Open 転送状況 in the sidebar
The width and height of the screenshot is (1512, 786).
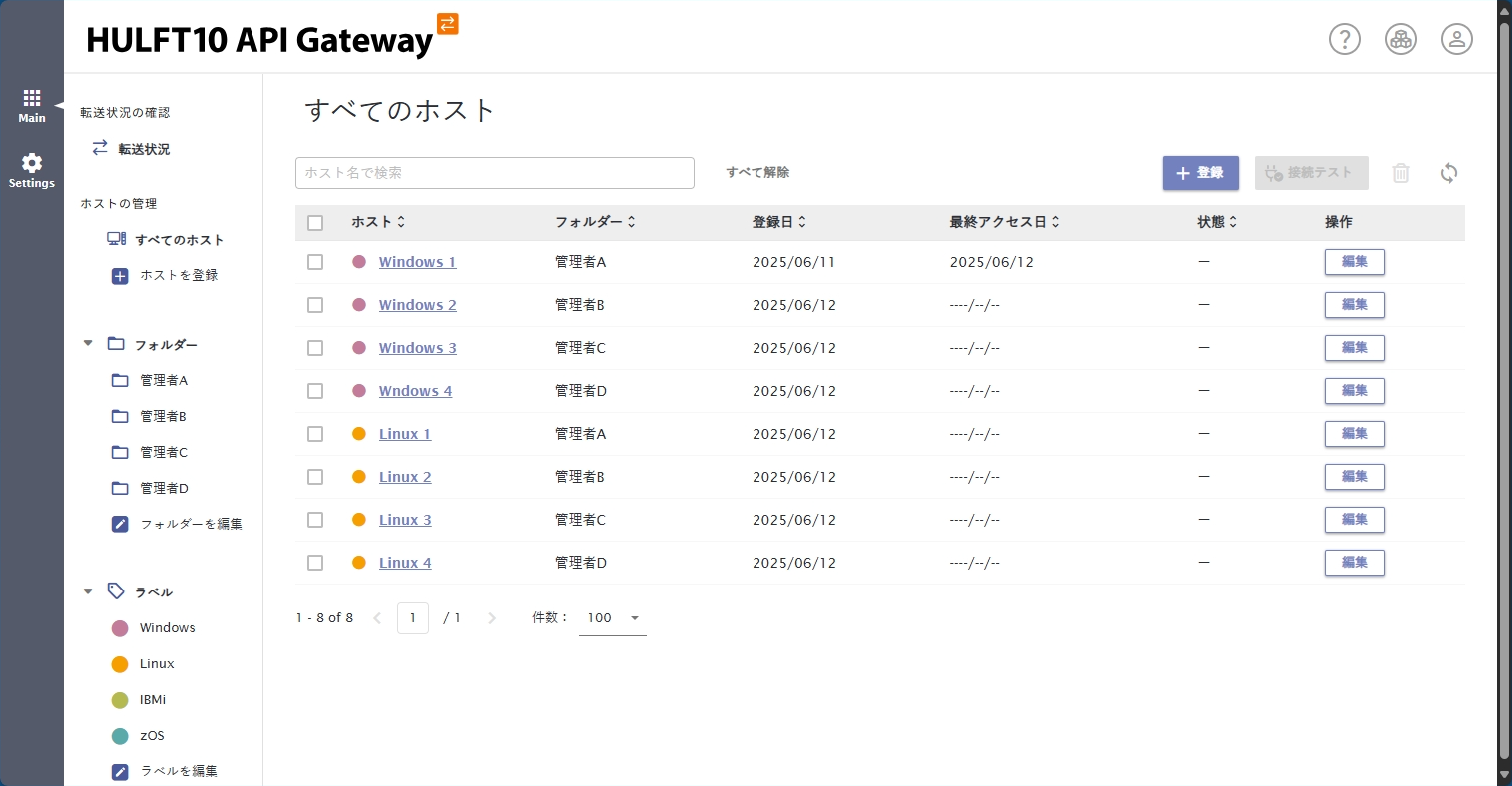(144, 149)
